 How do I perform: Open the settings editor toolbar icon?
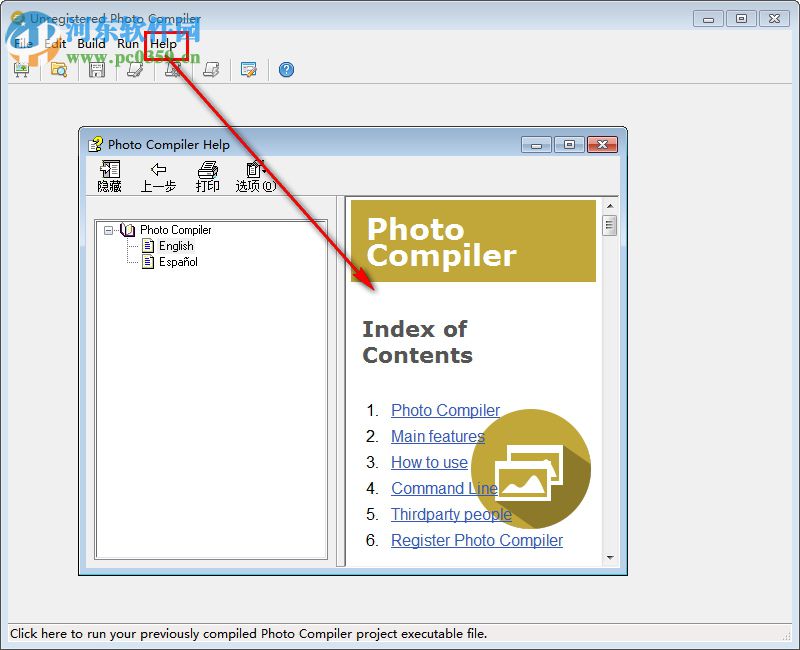[248, 70]
